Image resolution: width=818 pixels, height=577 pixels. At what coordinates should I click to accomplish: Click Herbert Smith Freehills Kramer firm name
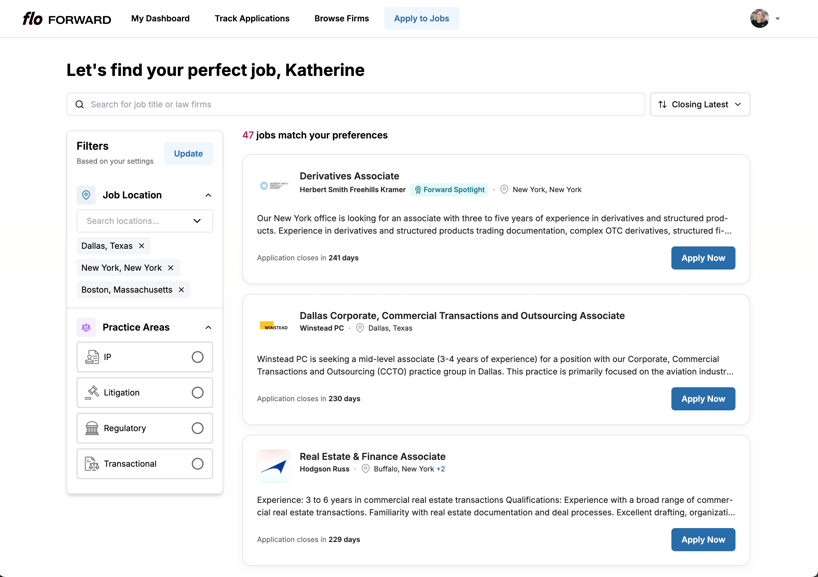(x=352, y=189)
